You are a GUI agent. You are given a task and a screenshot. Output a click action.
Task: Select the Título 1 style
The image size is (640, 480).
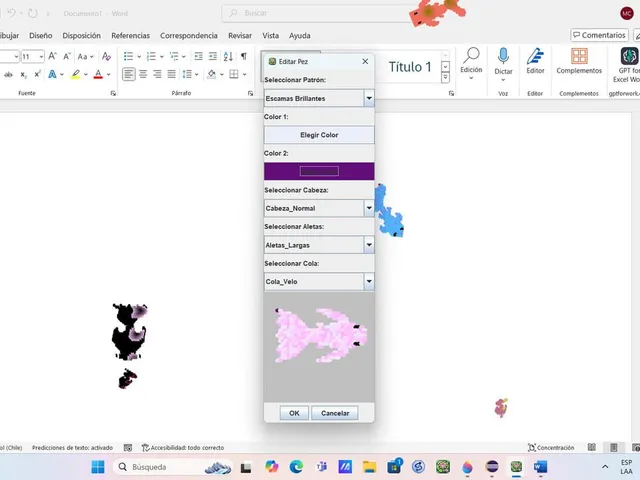point(410,67)
